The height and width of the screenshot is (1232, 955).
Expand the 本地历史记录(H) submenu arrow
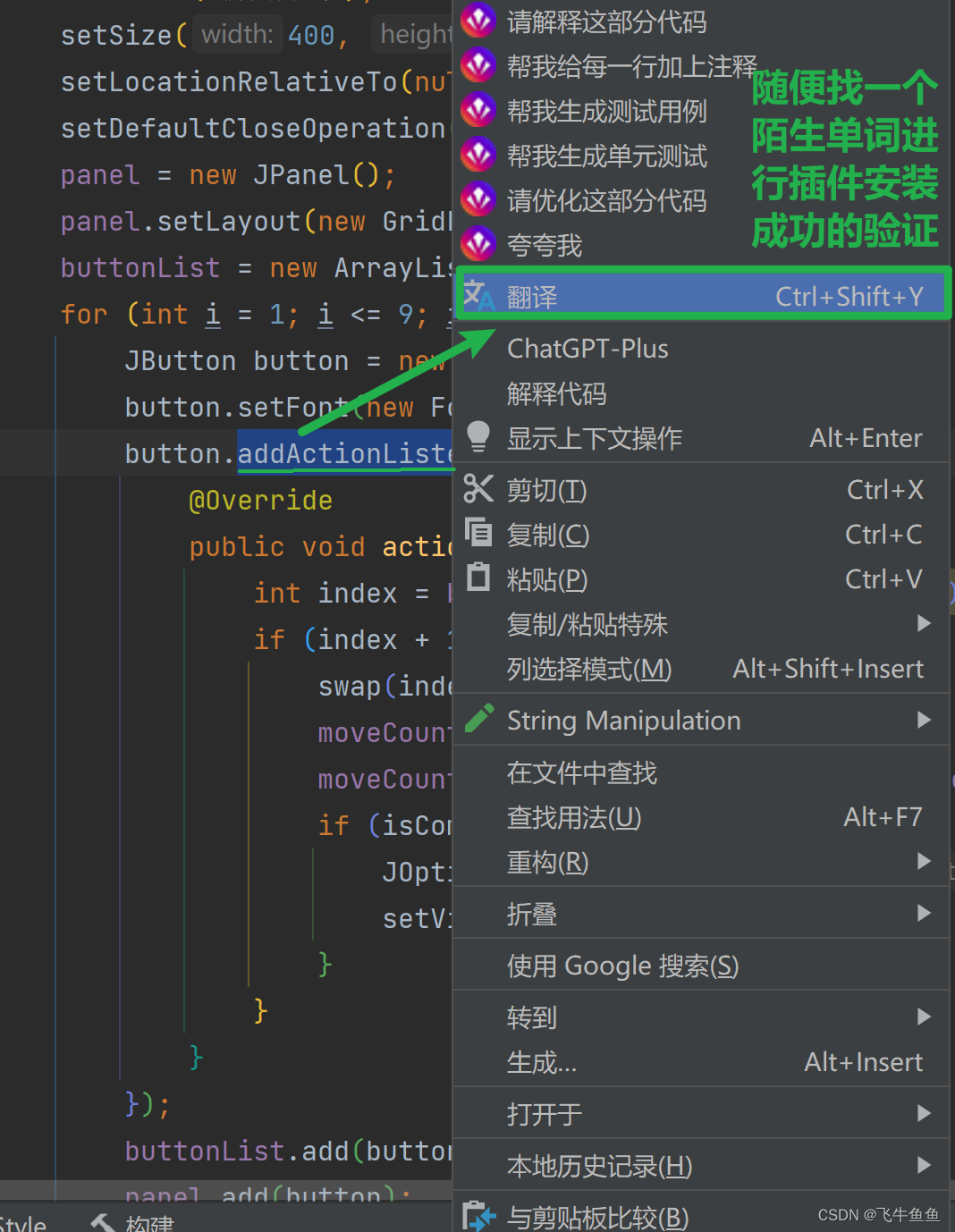click(x=925, y=1165)
